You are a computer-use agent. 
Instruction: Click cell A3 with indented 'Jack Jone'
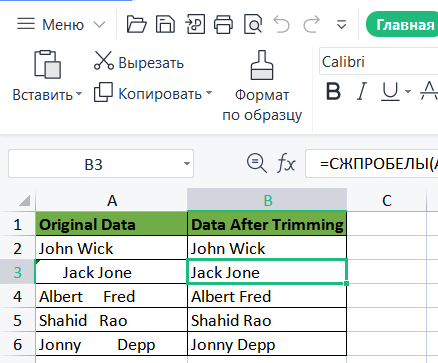(112, 272)
